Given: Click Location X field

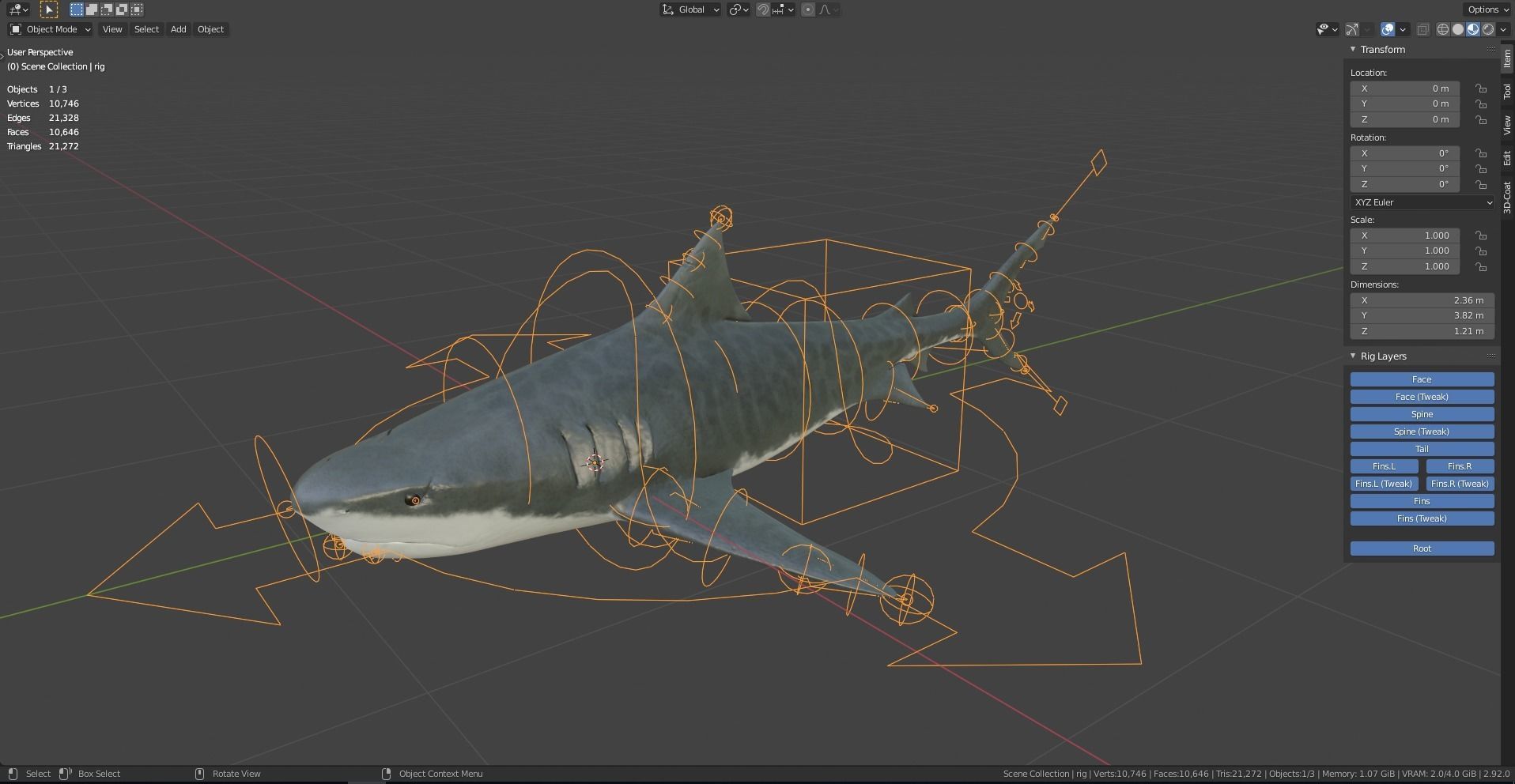Looking at the screenshot, I should point(1404,89).
